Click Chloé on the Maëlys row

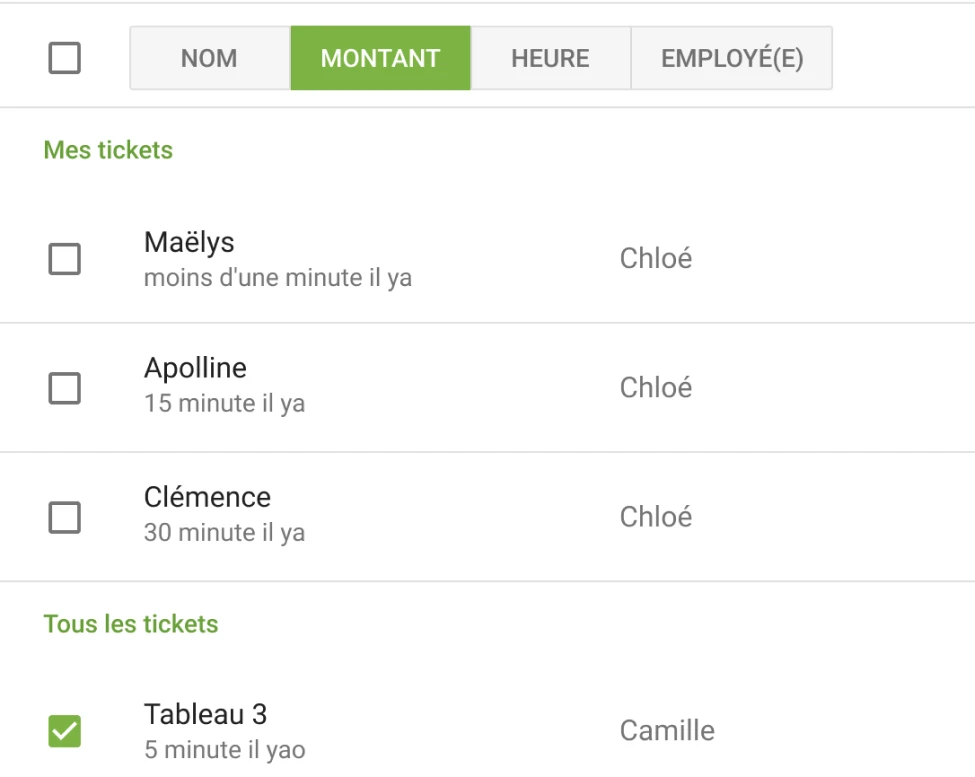pyautogui.click(x=656, y=259)
